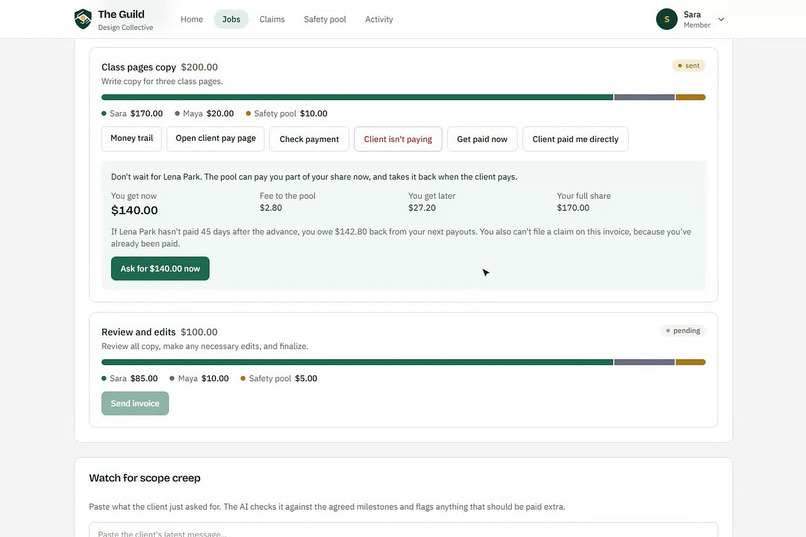Screen dimensions: 806x537
Task: Click the You get now $140.00 amount
Action: tap(135, 210)
